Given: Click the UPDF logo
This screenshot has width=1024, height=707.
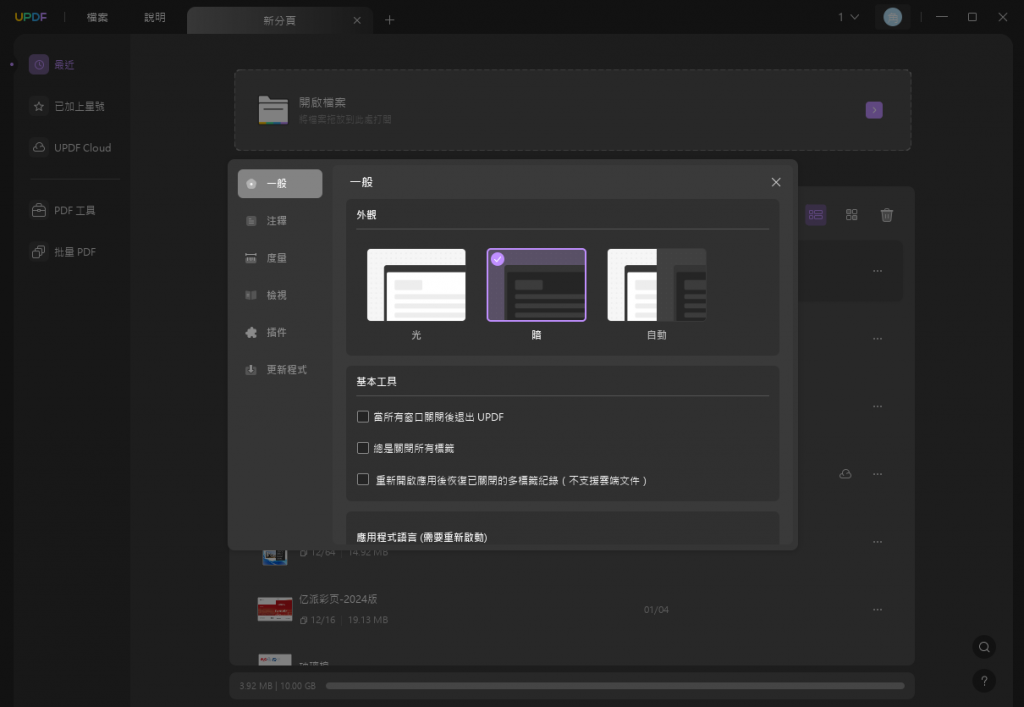Looking at the screenshot, I should (31, 17).
